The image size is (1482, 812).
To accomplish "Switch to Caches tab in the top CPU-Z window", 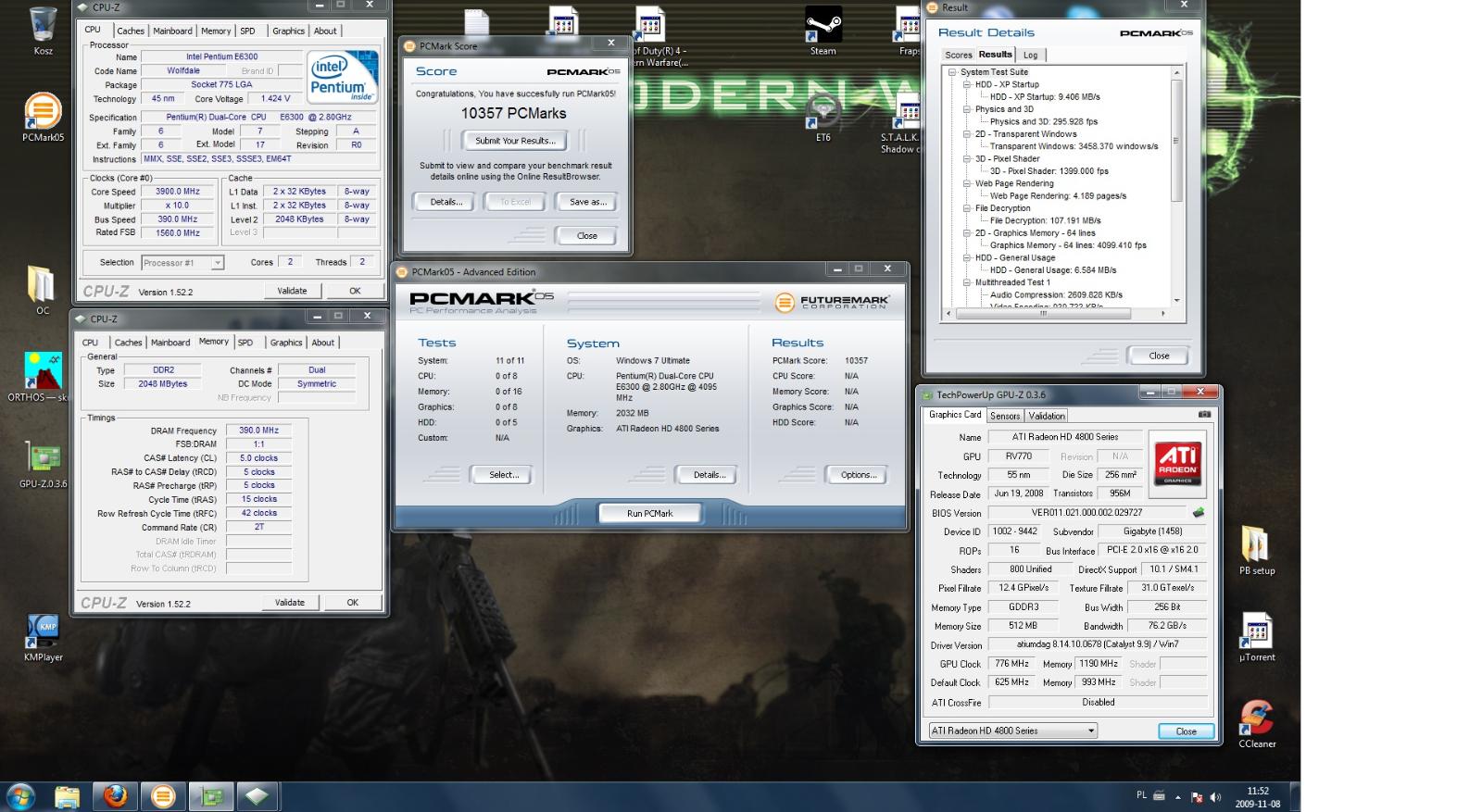I will [x=130, y=31].
